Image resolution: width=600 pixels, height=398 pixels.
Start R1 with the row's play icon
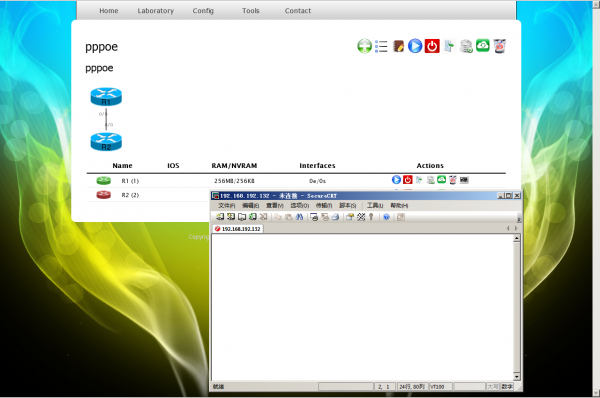click(x=396, y=179)
